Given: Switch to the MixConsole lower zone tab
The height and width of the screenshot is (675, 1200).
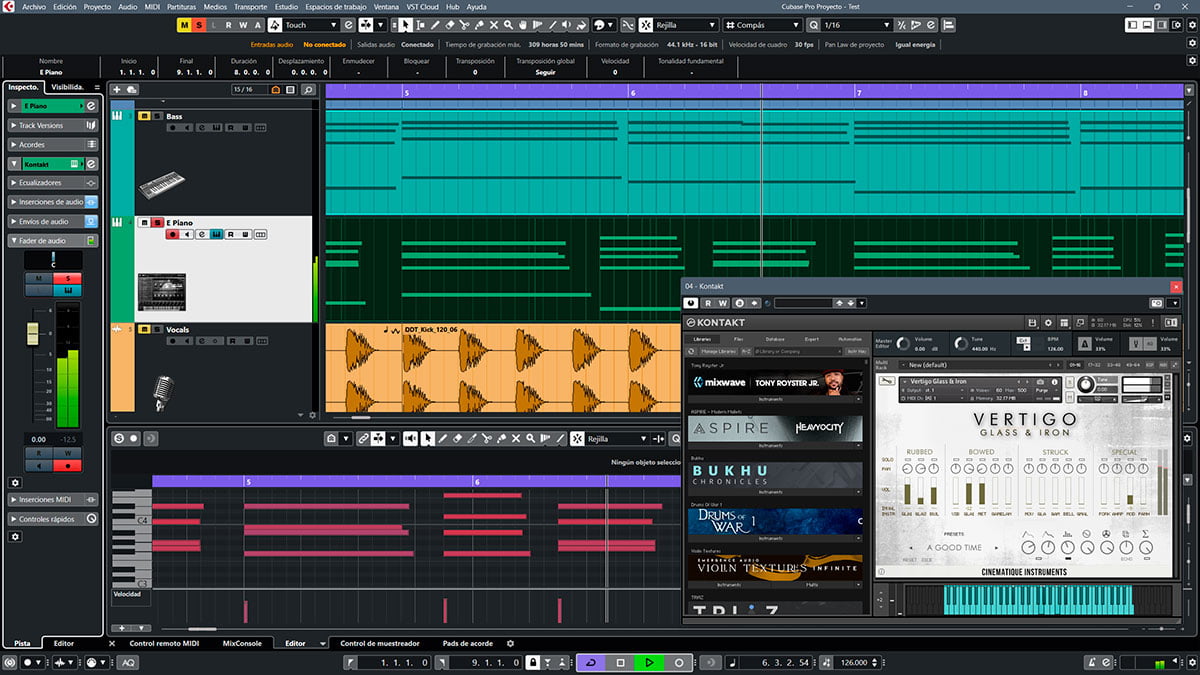Looking at the screenshot, I should pos(242,643).
